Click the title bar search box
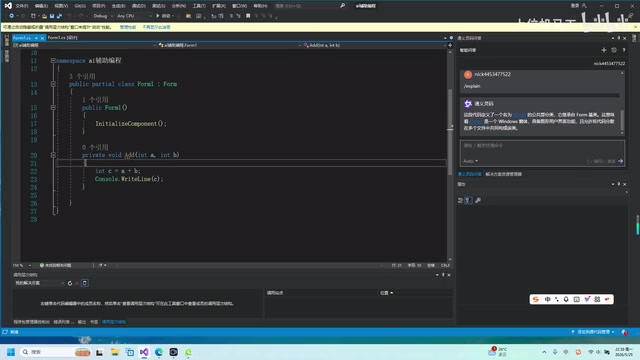The width and height of the screenshot is (640, 360). pos(309,6)
